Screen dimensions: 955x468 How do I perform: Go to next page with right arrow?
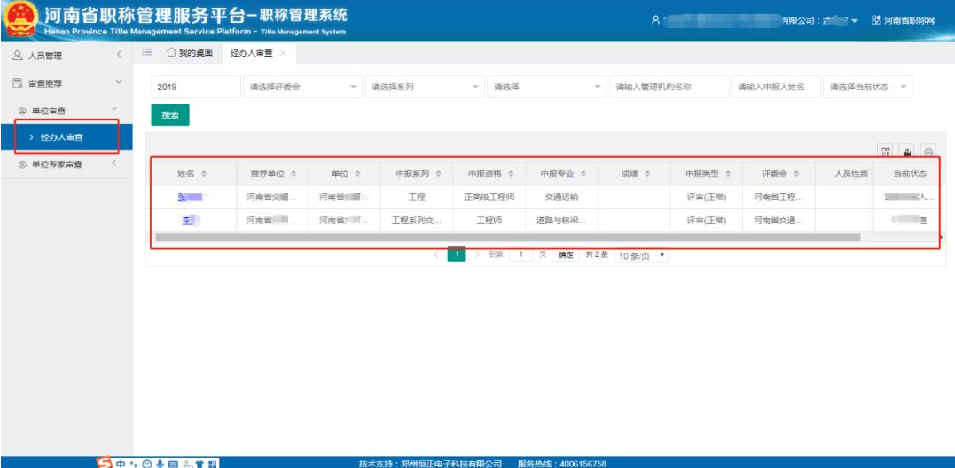[477, 254]
